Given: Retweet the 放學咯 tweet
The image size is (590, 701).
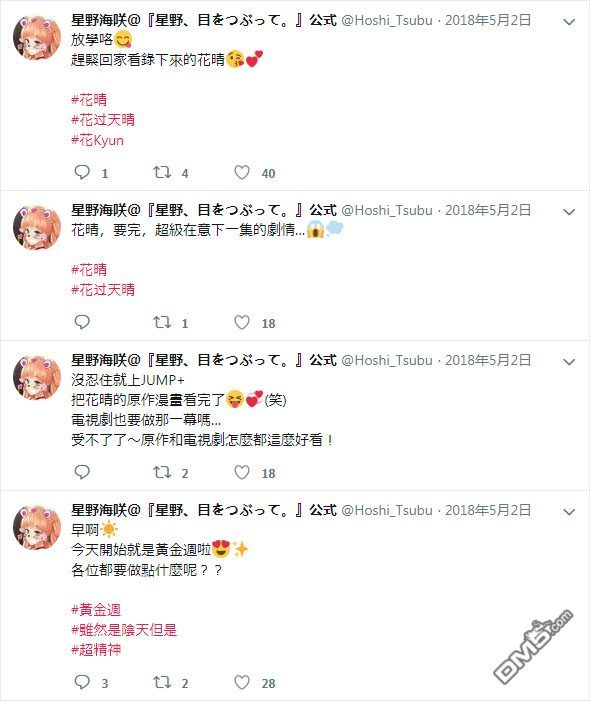Looking at the screenshot, I should click(x=162, y=172).
